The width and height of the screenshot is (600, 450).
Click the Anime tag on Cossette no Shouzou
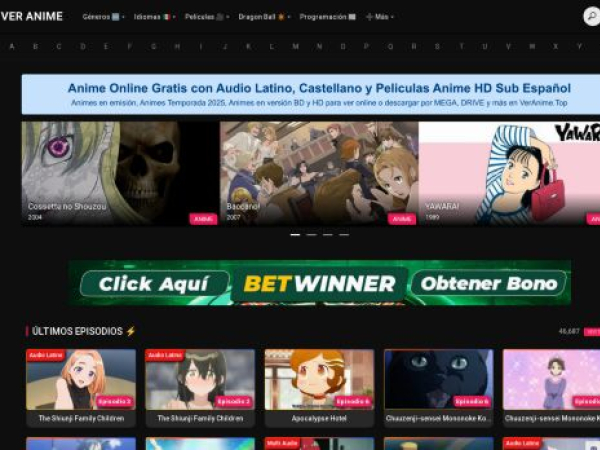click(x=203, y=218)
